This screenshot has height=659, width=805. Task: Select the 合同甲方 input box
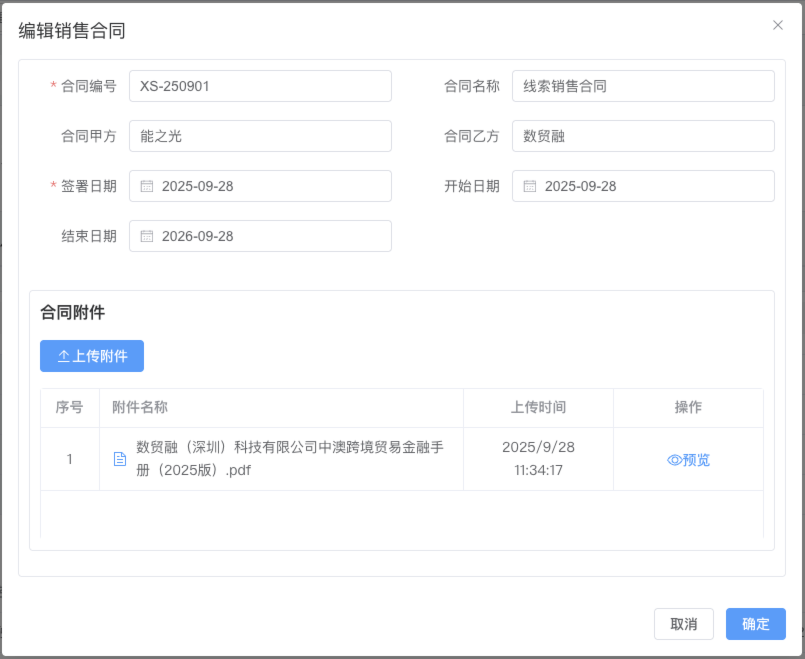click(x=260, y=136)
